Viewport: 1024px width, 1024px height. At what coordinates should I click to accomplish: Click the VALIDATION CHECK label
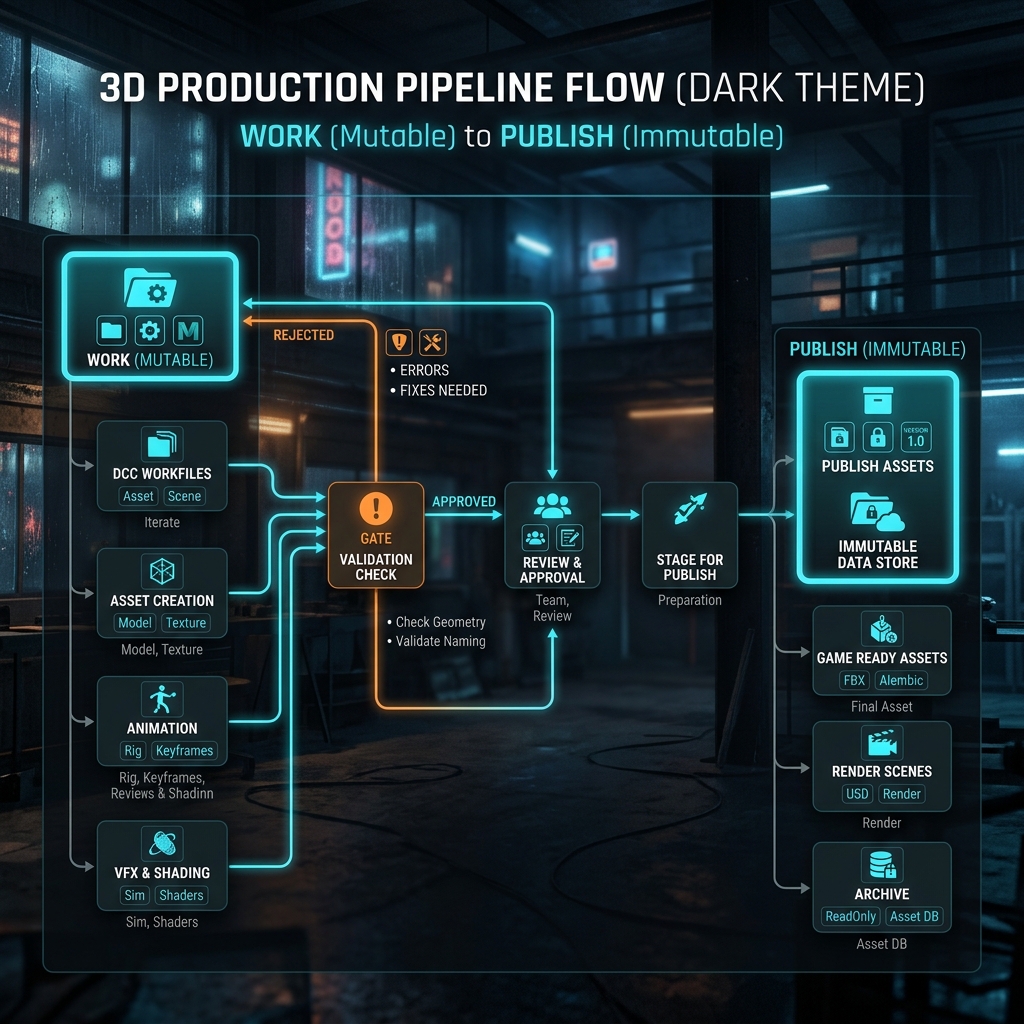376,567
